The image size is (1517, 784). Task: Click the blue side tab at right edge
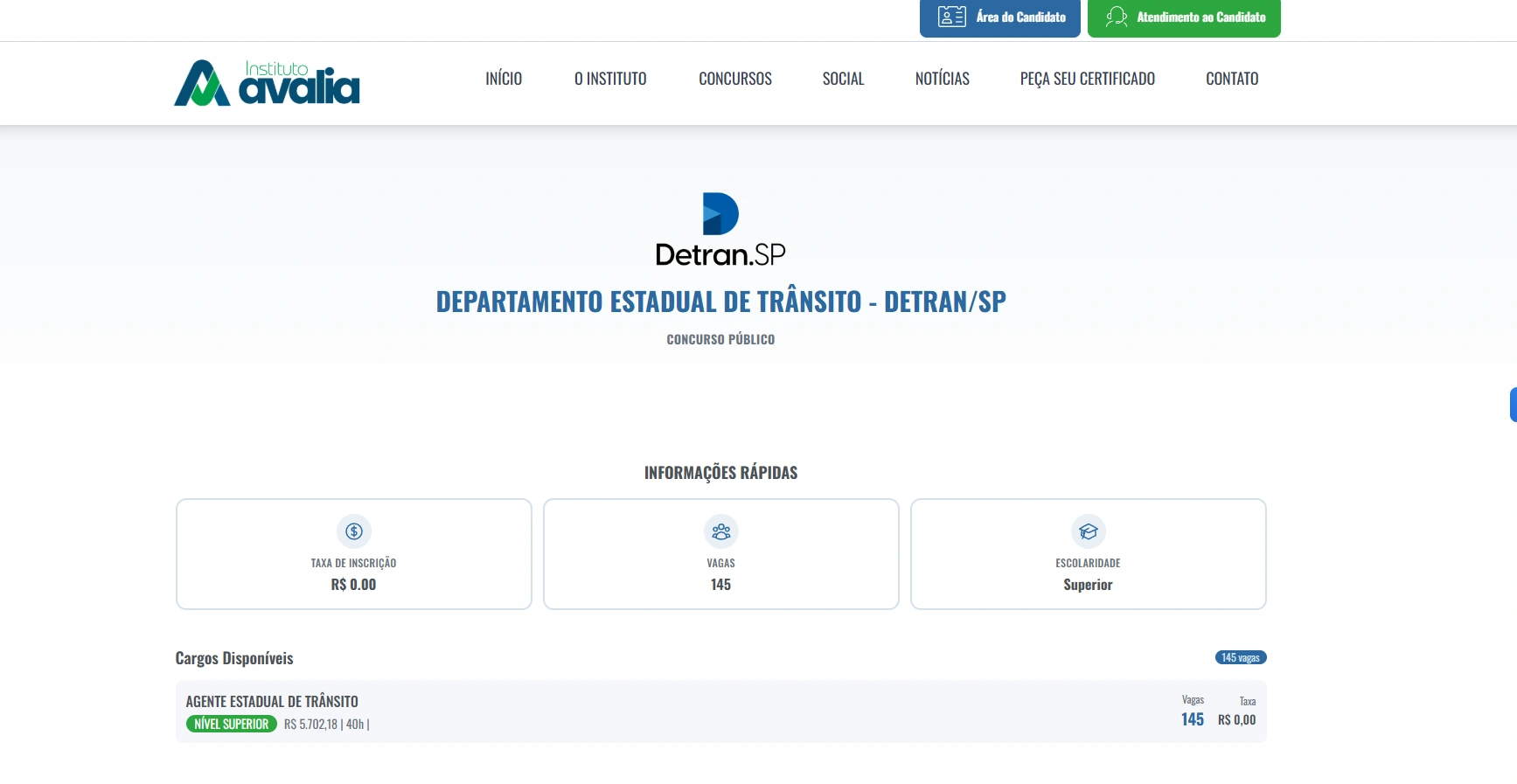pyautogui.click(x=1513, y=405)
